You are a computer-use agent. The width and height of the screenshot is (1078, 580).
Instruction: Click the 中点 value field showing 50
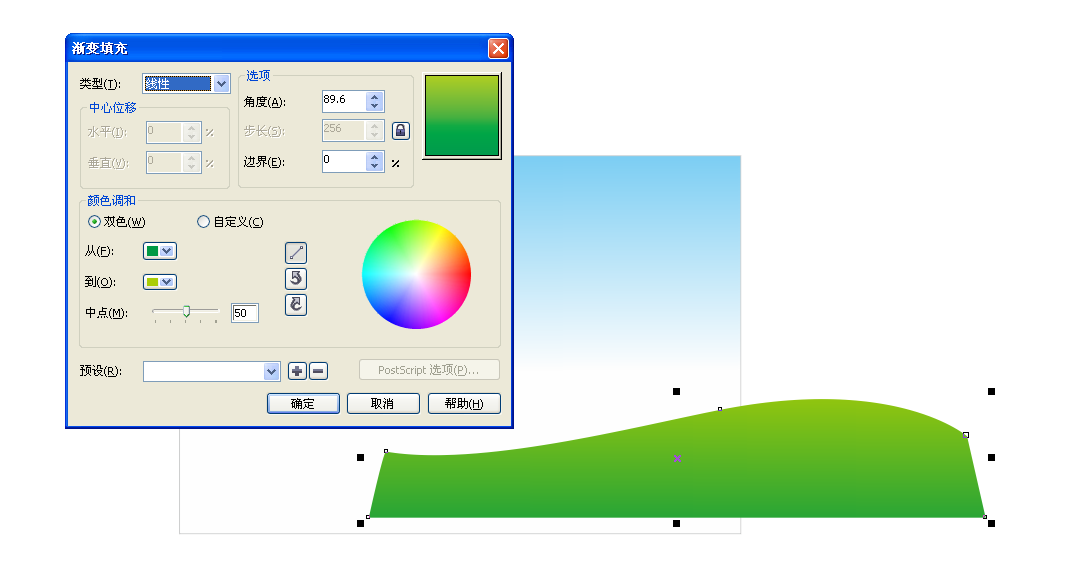pyautogui.click(x=245, y=313)
